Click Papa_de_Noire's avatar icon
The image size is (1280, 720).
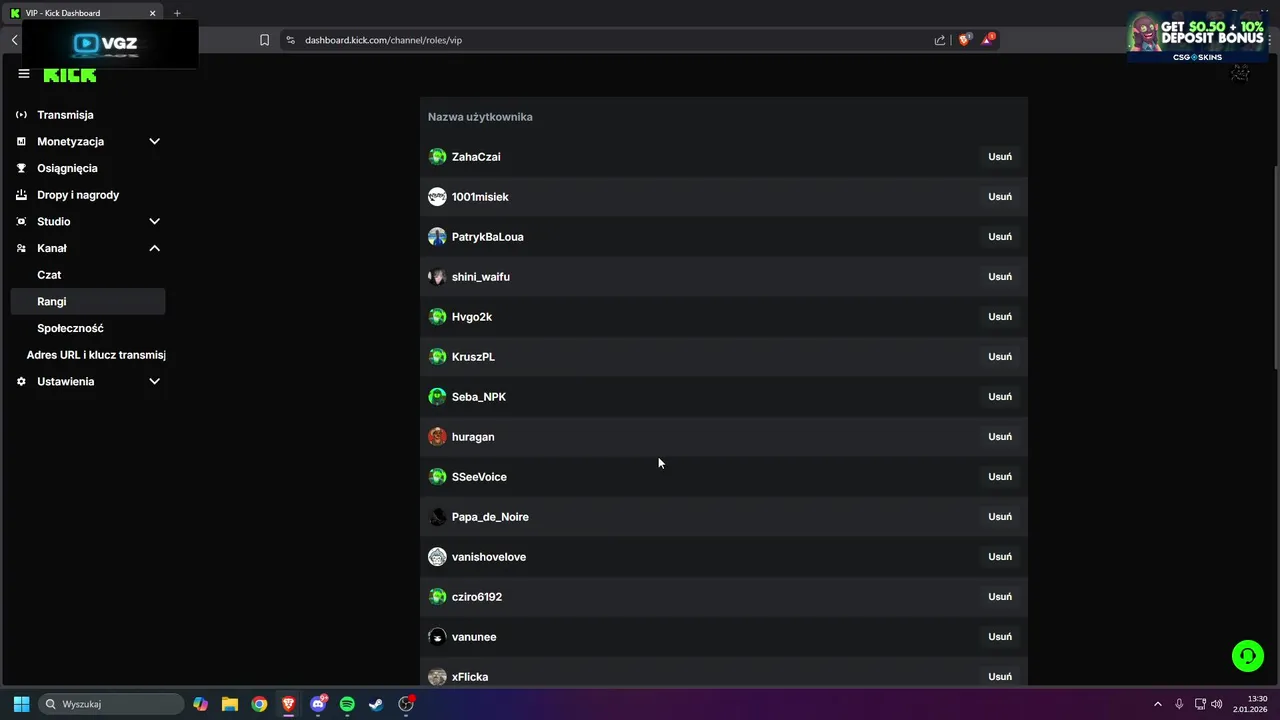(437, 517)
